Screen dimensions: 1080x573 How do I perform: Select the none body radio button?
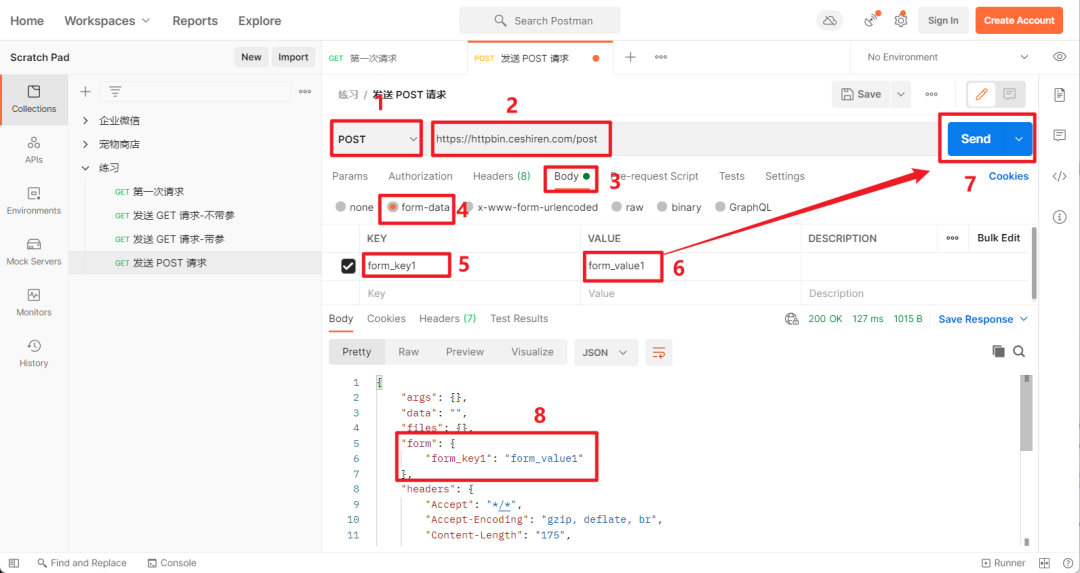(340, 207)
